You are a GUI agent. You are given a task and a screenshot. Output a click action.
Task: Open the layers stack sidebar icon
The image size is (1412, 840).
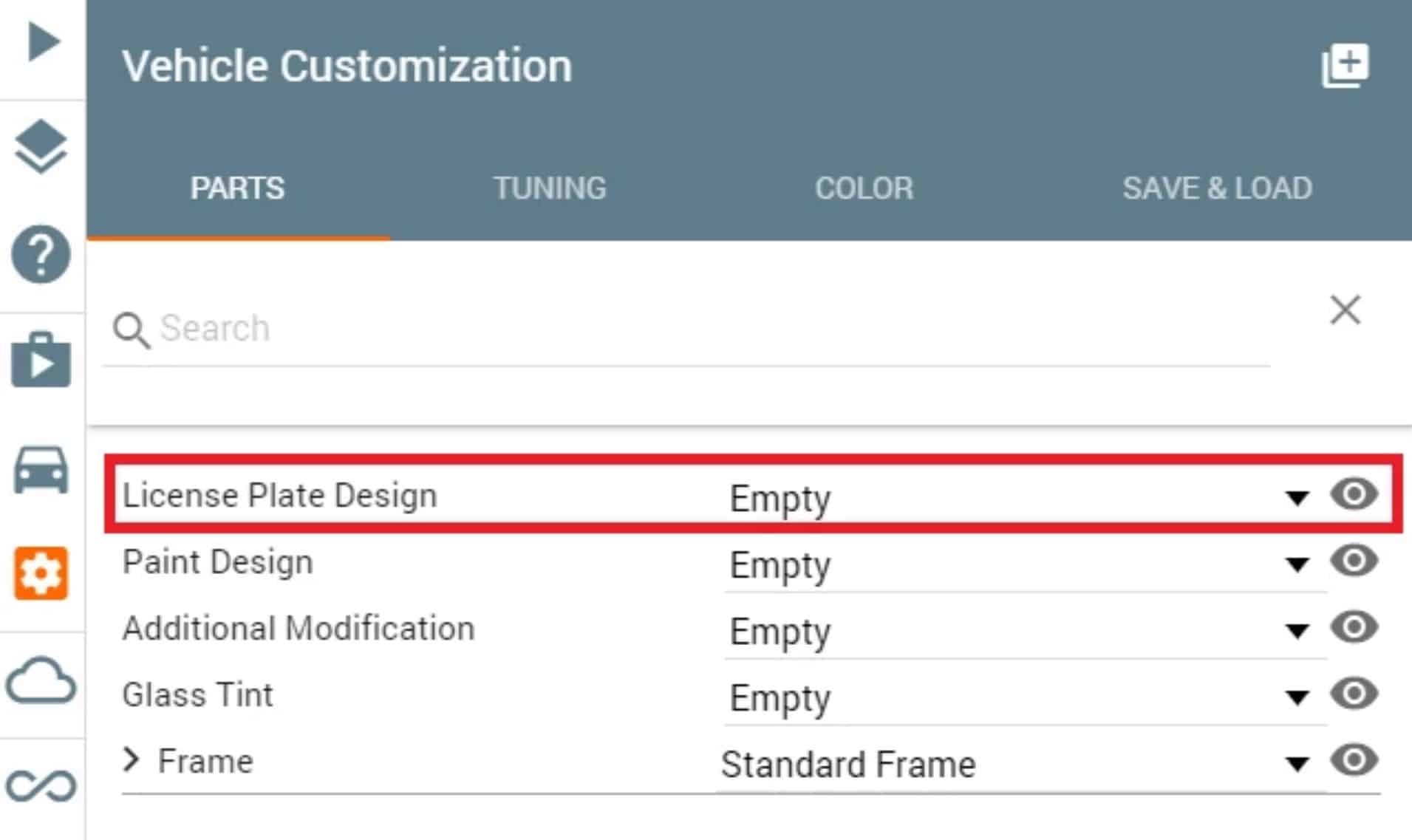(41, 146)
